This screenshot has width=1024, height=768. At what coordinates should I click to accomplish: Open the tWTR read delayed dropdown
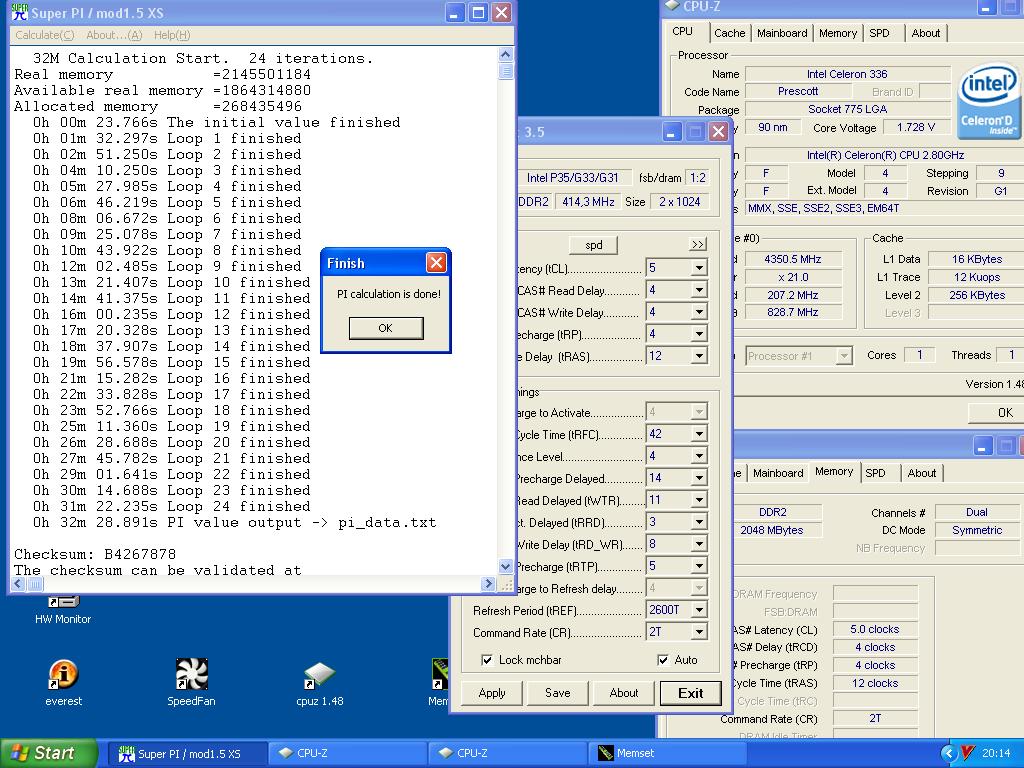click(x=699, y=500)
